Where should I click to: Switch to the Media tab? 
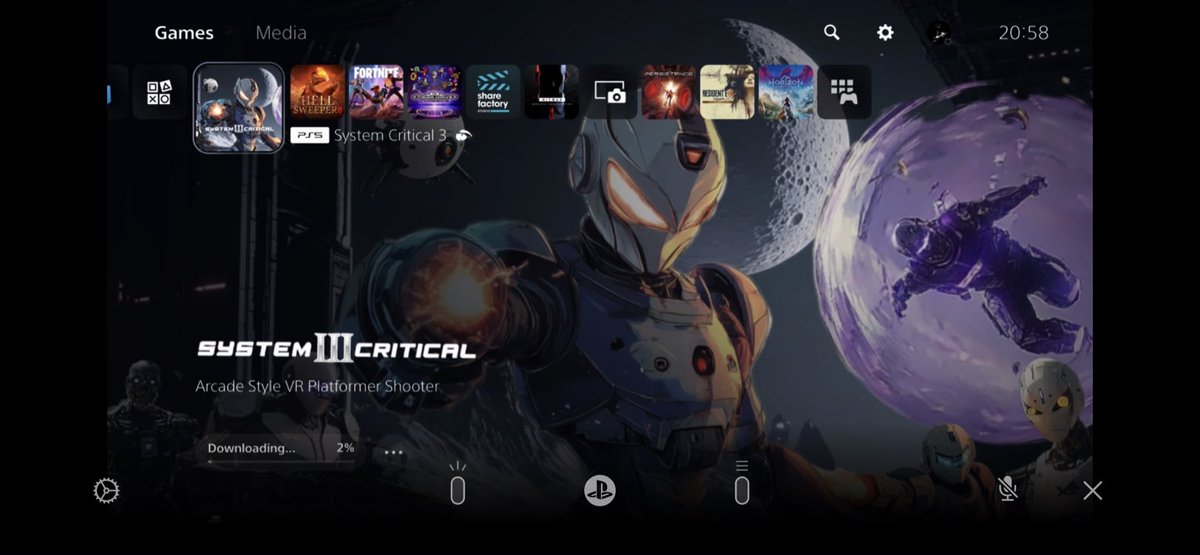tap(281, 33)
